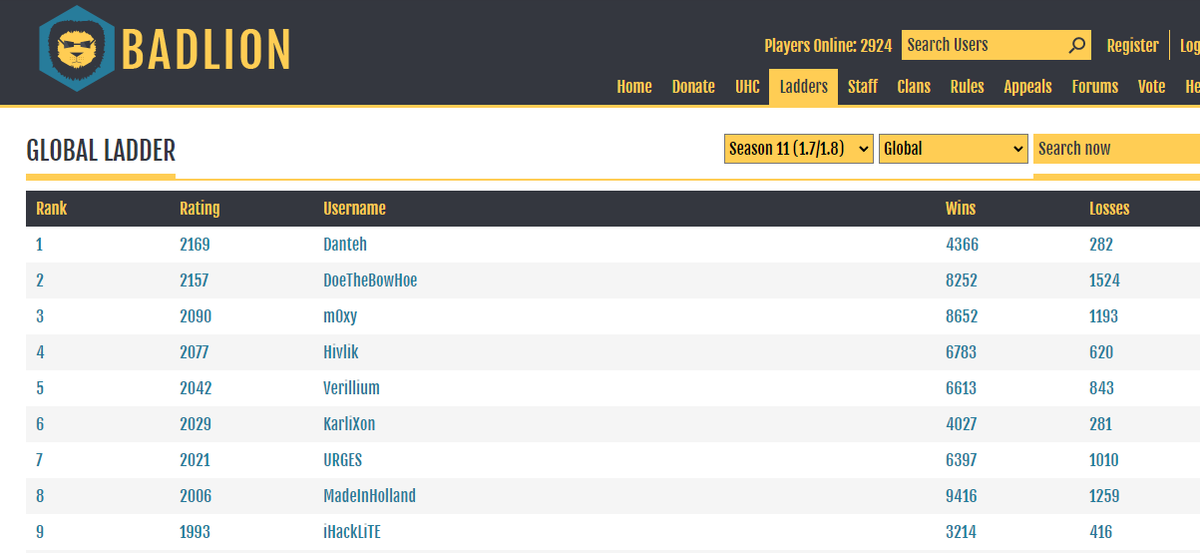Open the Global ladder type dropdown

[954, 148]
